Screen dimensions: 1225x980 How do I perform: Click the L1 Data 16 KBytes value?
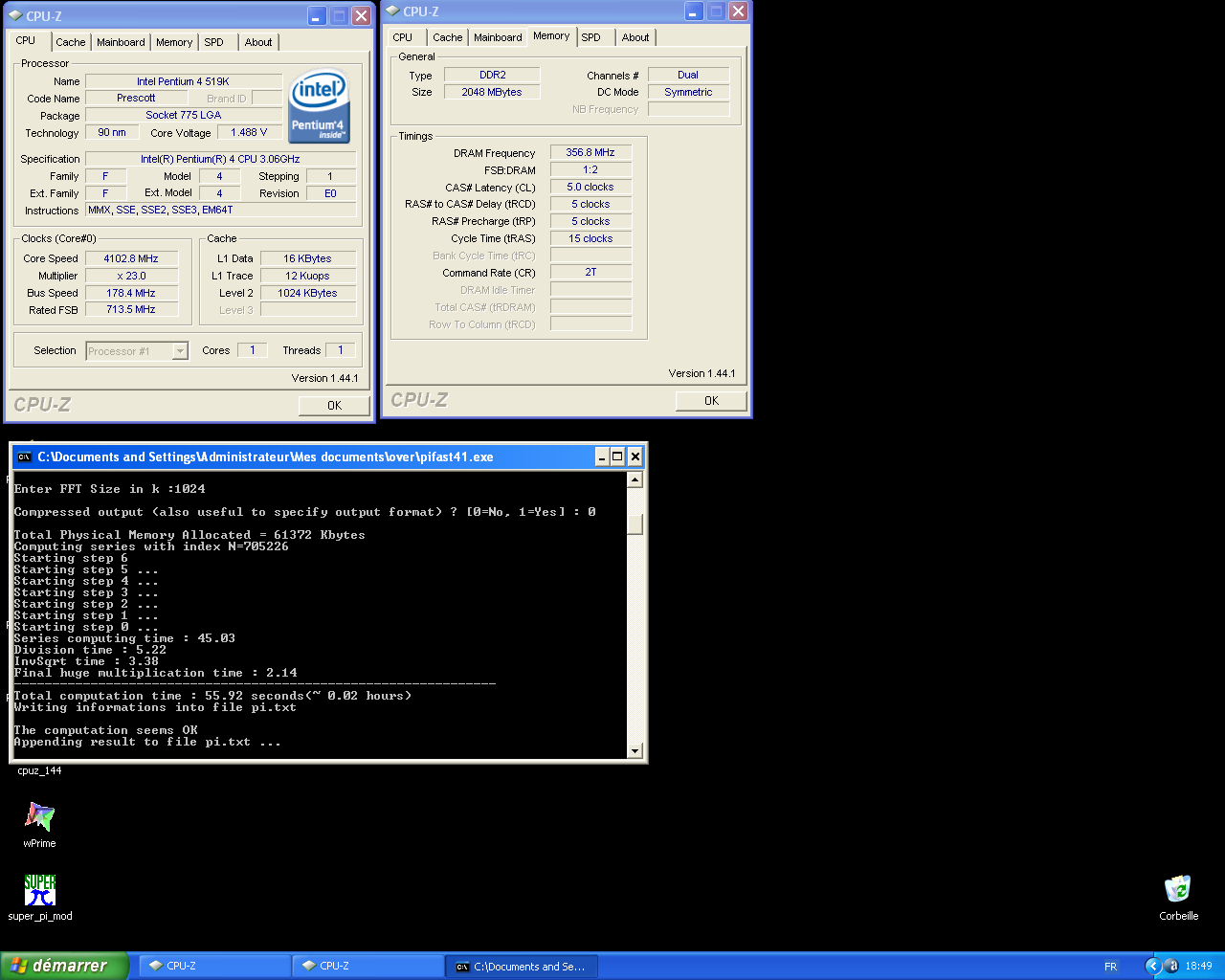click(307, 258)
